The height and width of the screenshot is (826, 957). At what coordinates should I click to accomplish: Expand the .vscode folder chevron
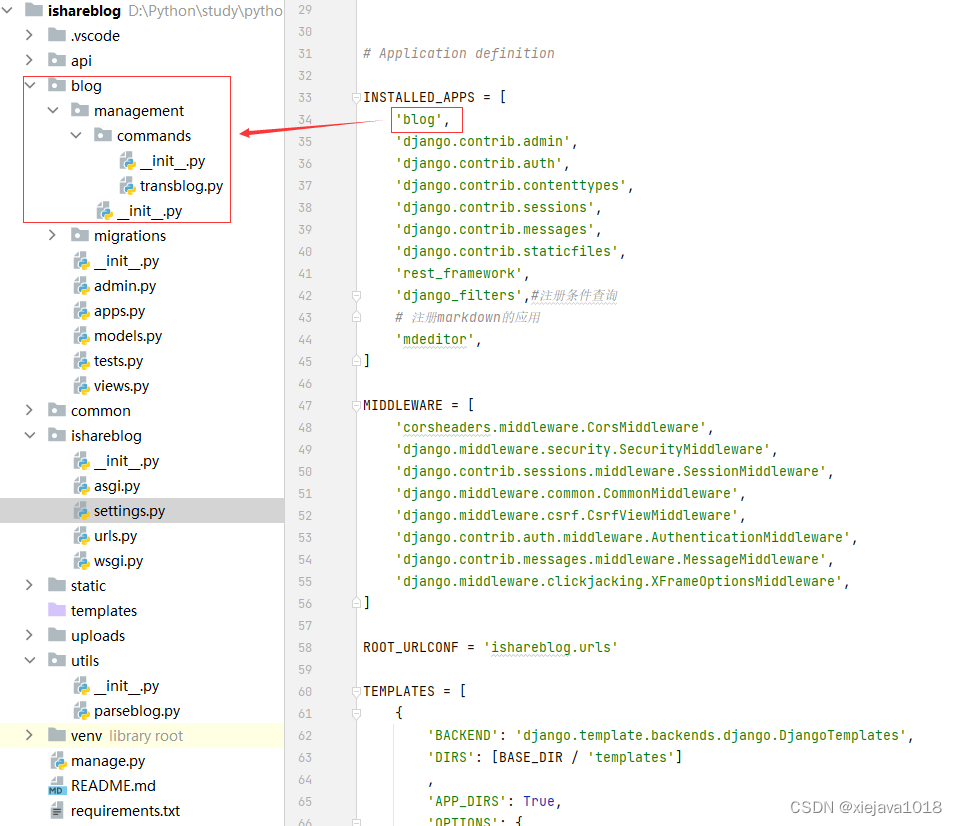coord(29,35)
